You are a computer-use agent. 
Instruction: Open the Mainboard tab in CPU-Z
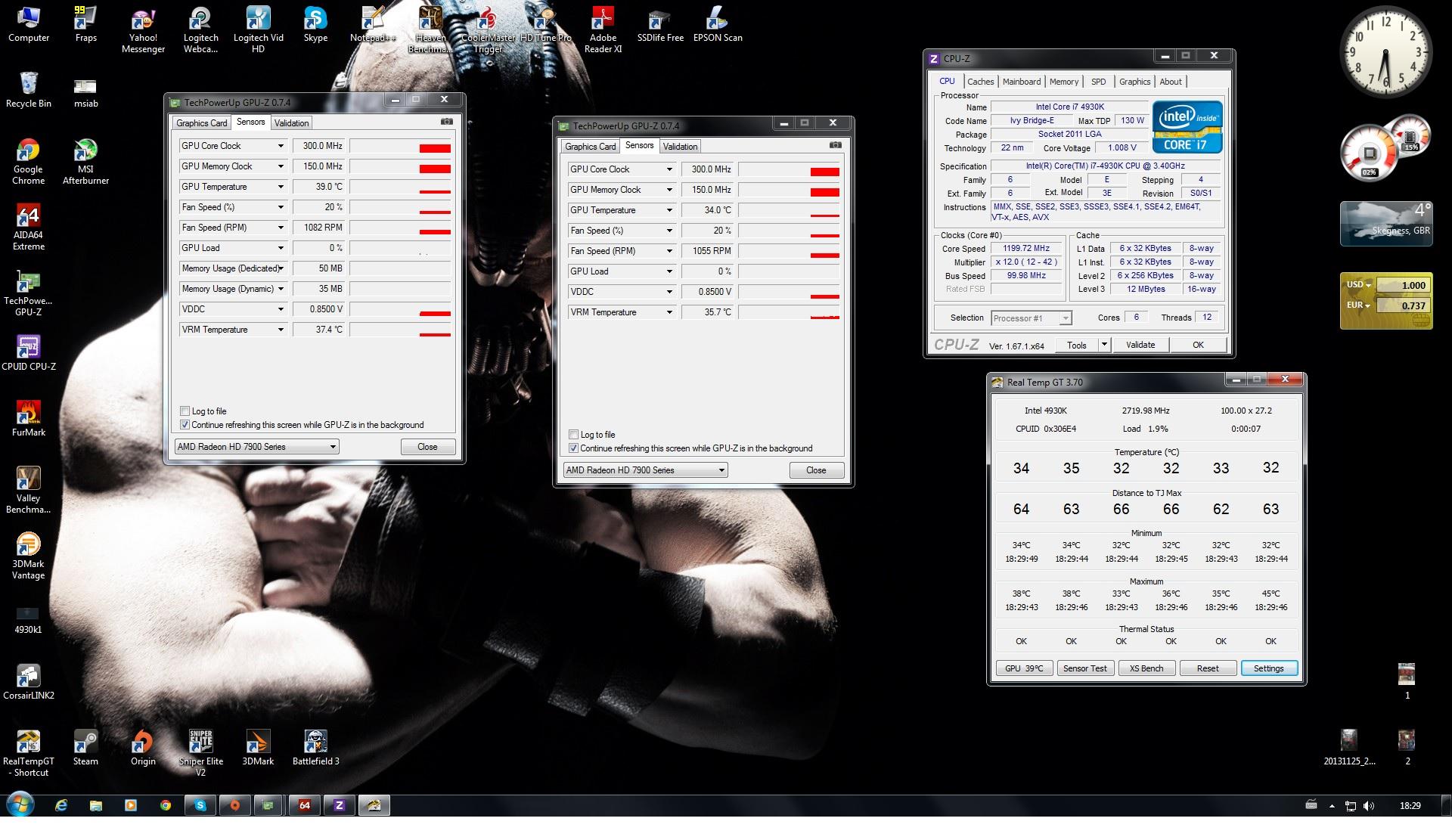(x=1022, y=82)
